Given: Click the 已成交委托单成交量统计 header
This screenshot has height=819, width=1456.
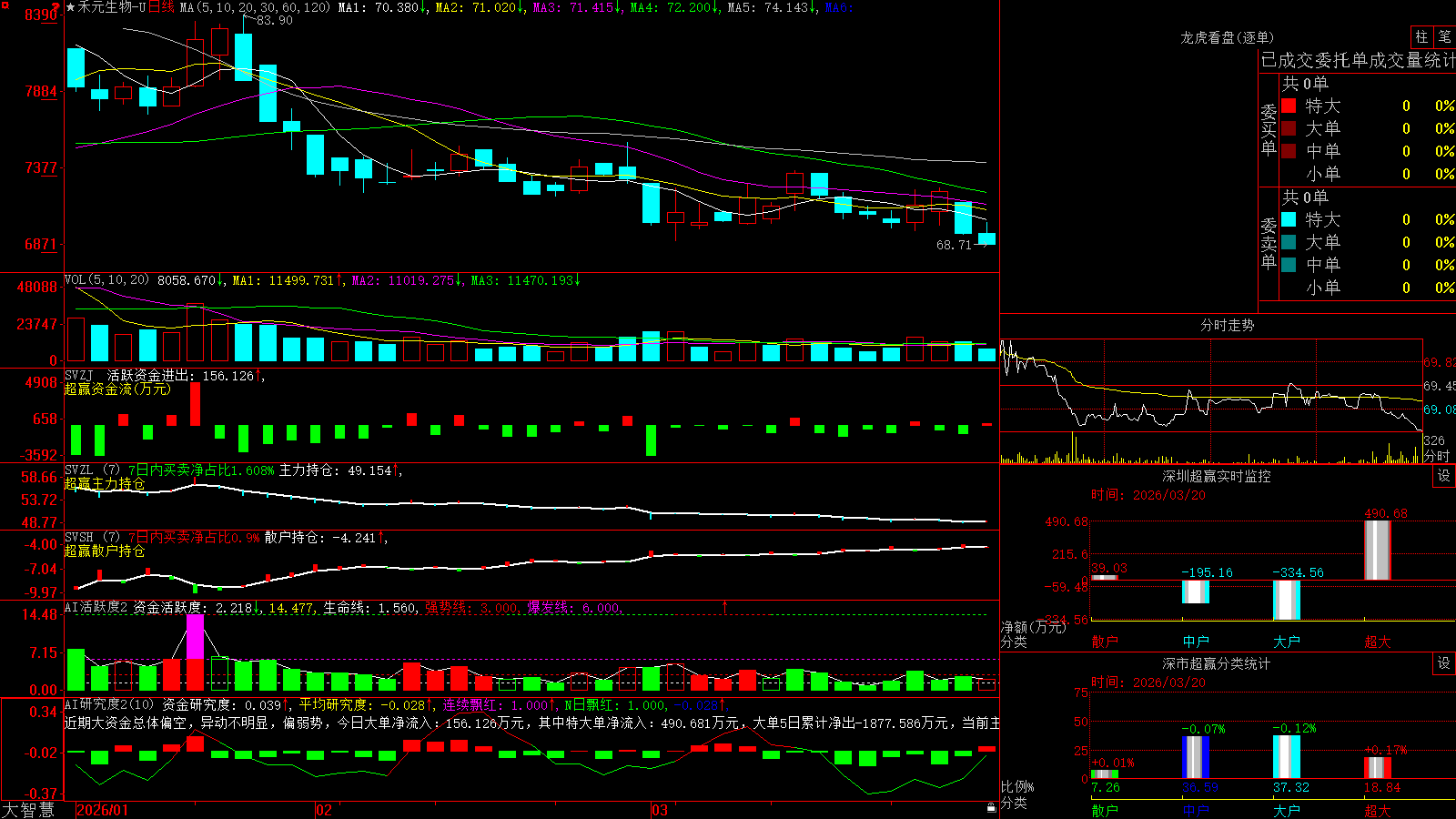Looking at the screenshot, I should pyautogui.click(x=1358, y=60).
